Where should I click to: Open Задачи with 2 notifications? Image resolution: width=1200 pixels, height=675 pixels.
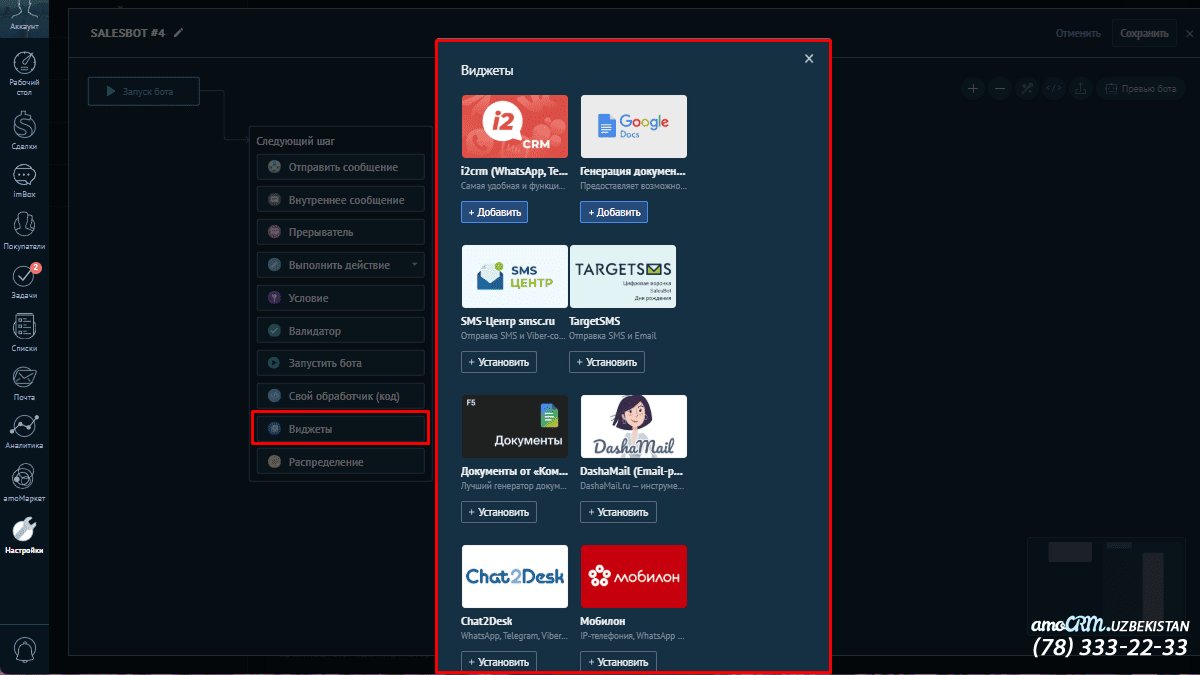point(25,281)
